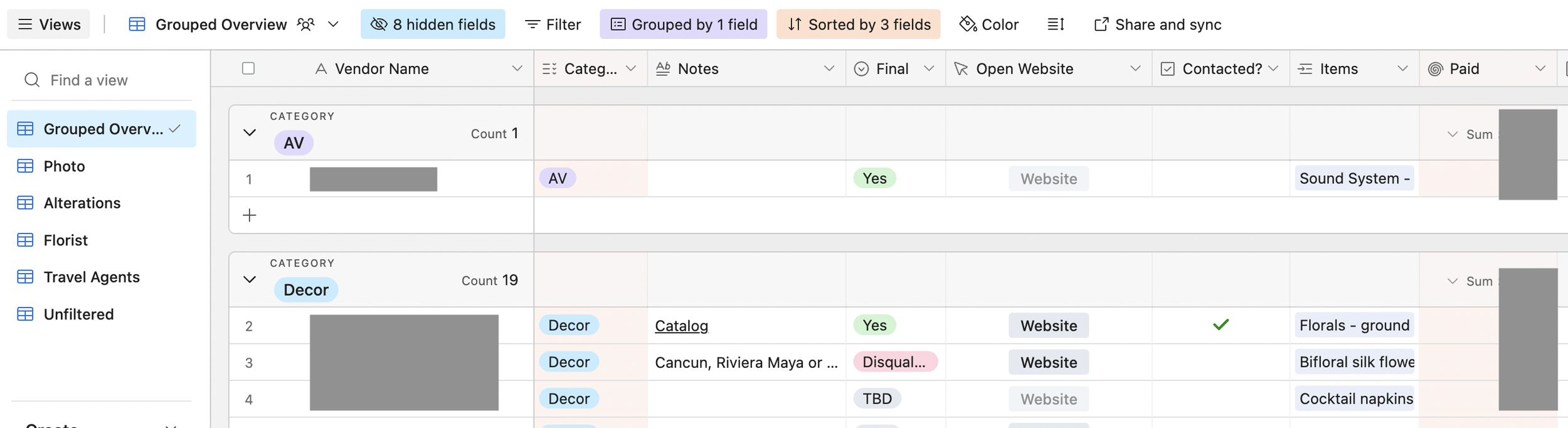Open the Paid column dropdown arrow
This screenshot has height=428, width=1568.
[1540, 68]
